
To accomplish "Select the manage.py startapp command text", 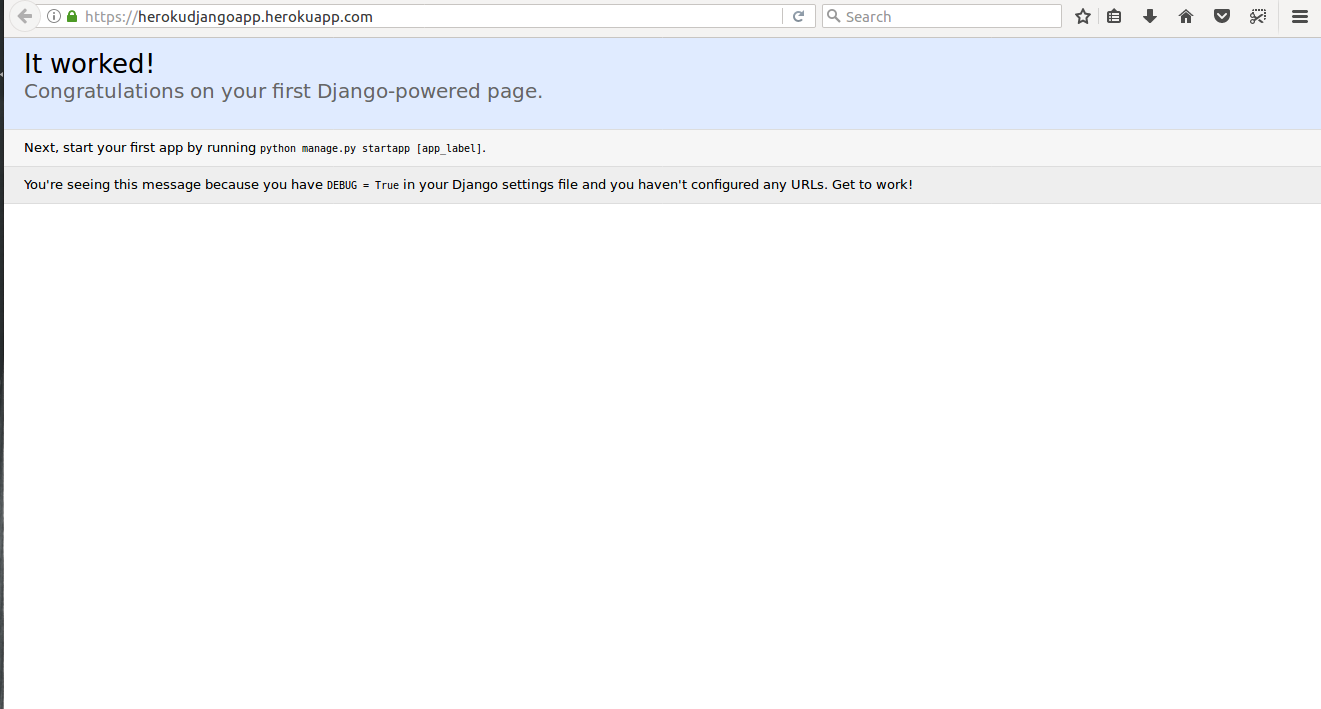I will pos(370,148).
